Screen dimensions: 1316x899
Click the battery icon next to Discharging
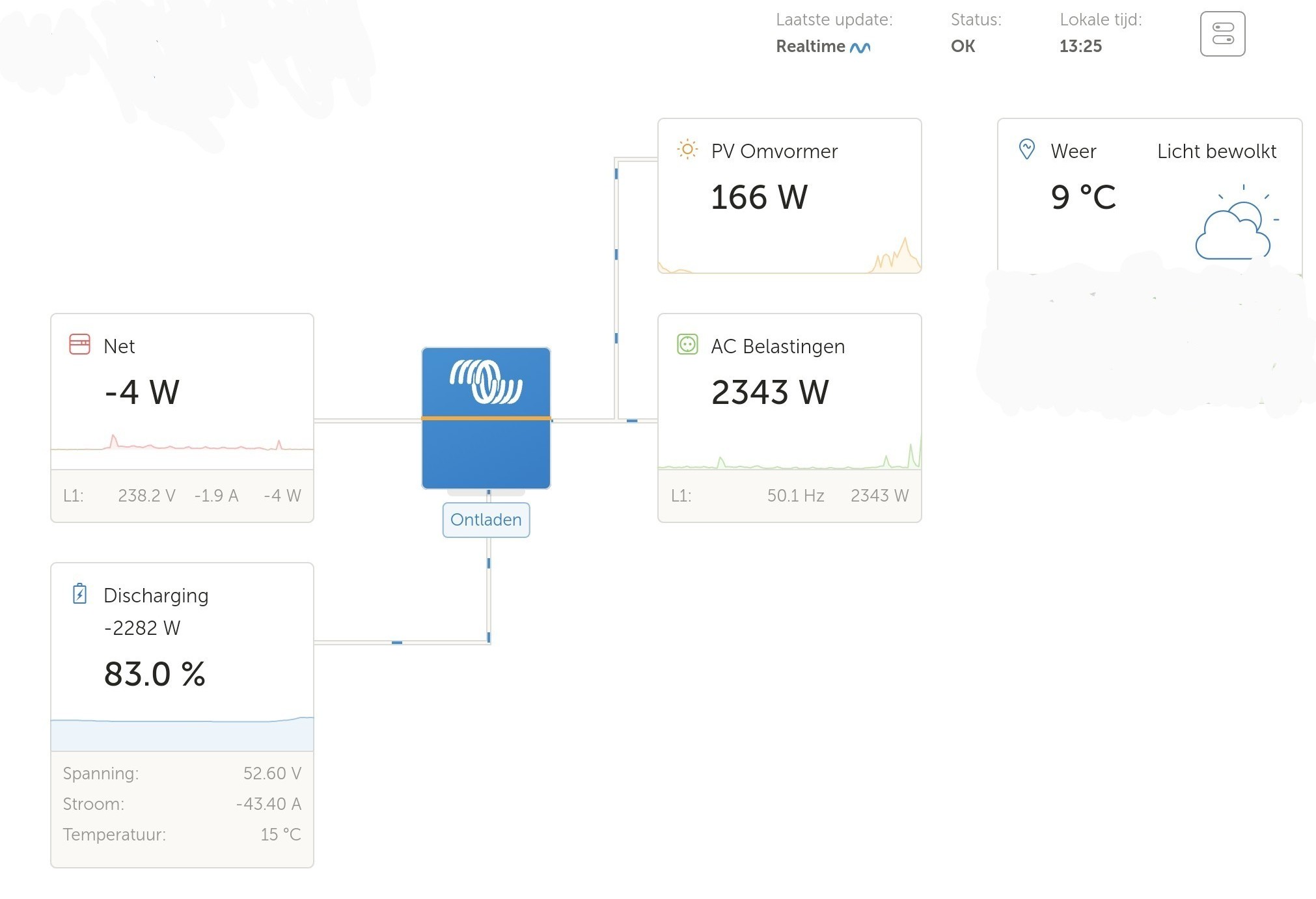(x=79, y=594)
